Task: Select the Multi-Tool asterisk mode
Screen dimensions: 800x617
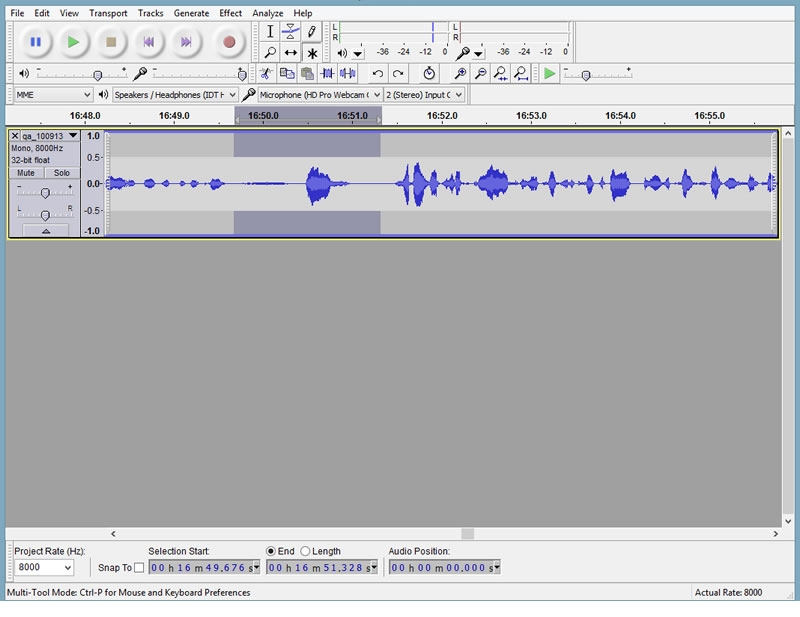Action: pyautogui.click(x=312, y=53)
